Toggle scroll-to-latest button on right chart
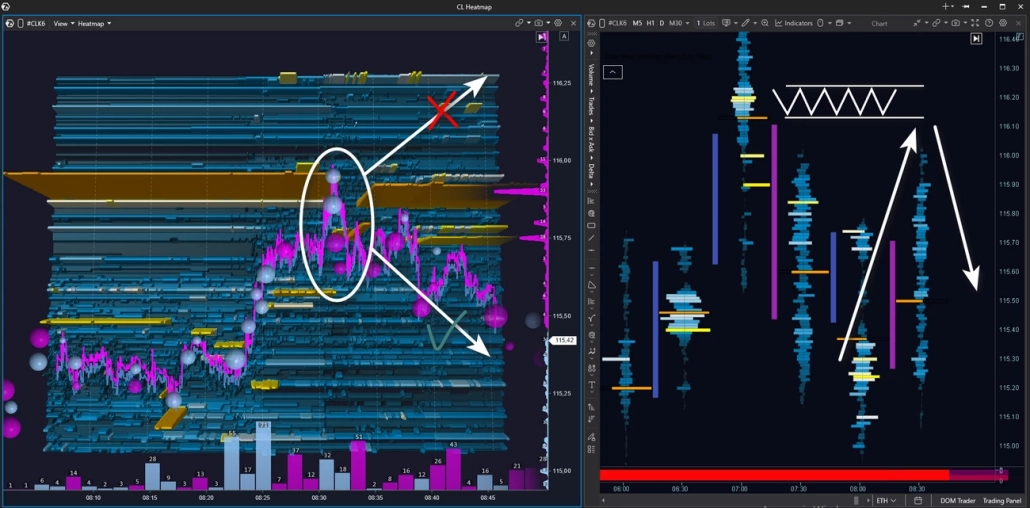1030x508 pixels. pos(976,39)
